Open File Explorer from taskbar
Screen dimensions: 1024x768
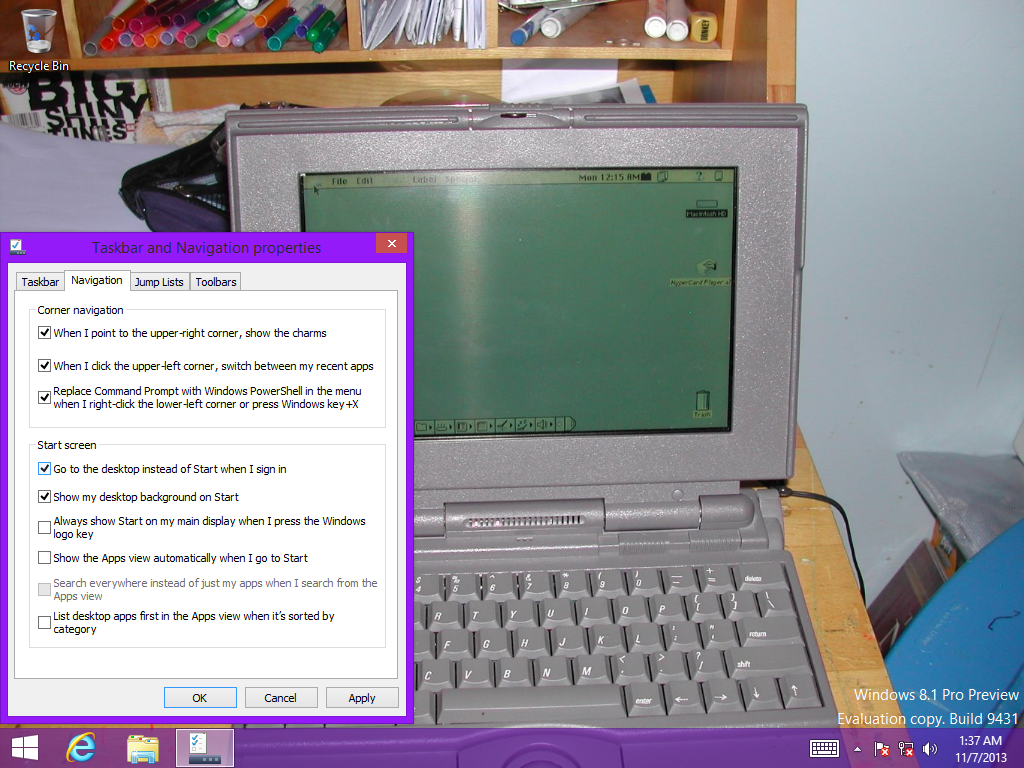(x=142, y=748)
